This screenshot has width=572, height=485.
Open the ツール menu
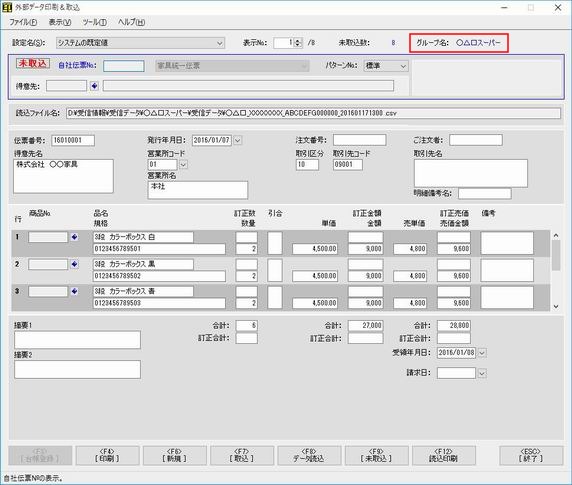pyautogui.click(x=94, y=22)
